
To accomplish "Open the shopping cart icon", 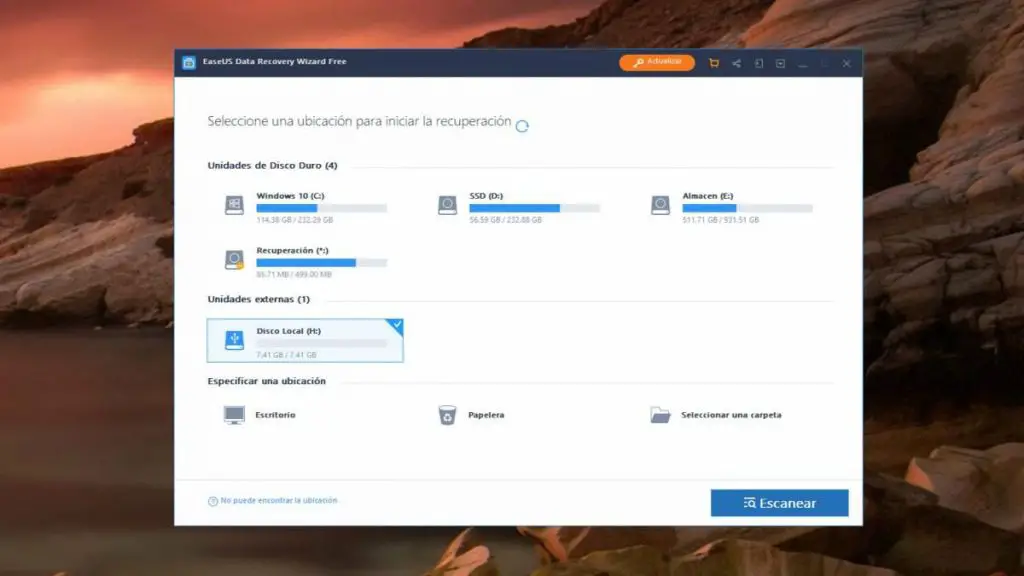I will tap(714, 63).
